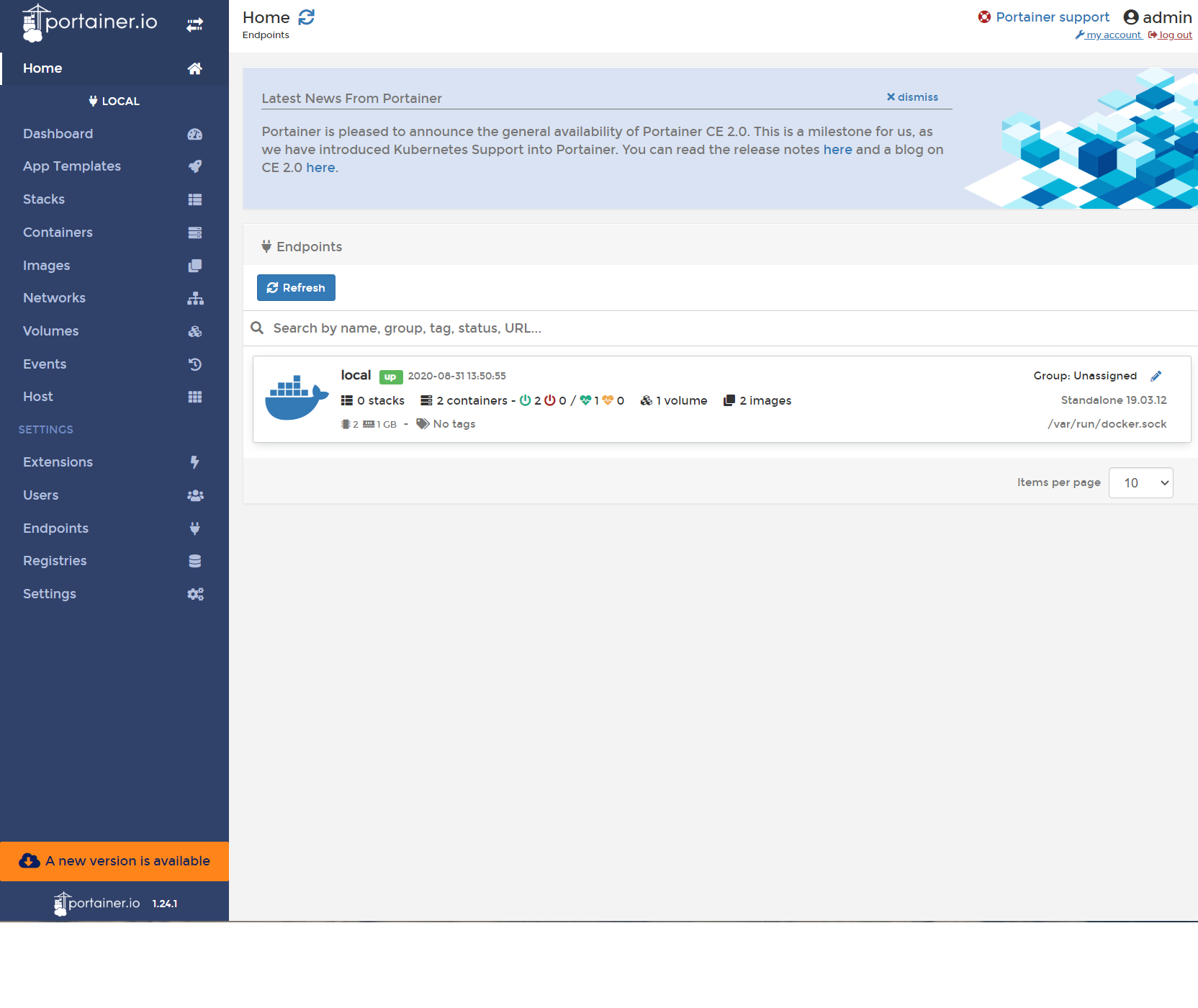This screenshot has width=1198, height=1008.
Task: Click the Endpoints breadcrumb under Home
Action: [266, 35]
